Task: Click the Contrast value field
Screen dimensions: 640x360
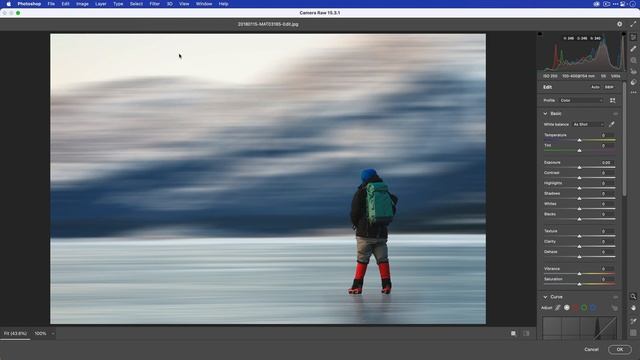Action: [607, 173]
